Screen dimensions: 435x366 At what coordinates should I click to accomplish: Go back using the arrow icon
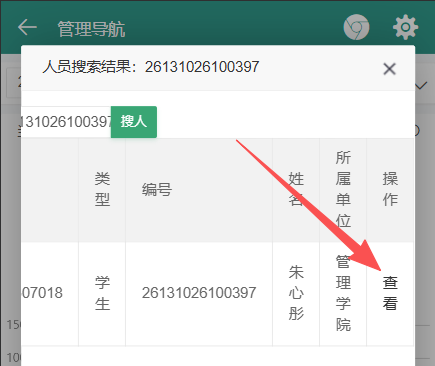tap(27, 27)
